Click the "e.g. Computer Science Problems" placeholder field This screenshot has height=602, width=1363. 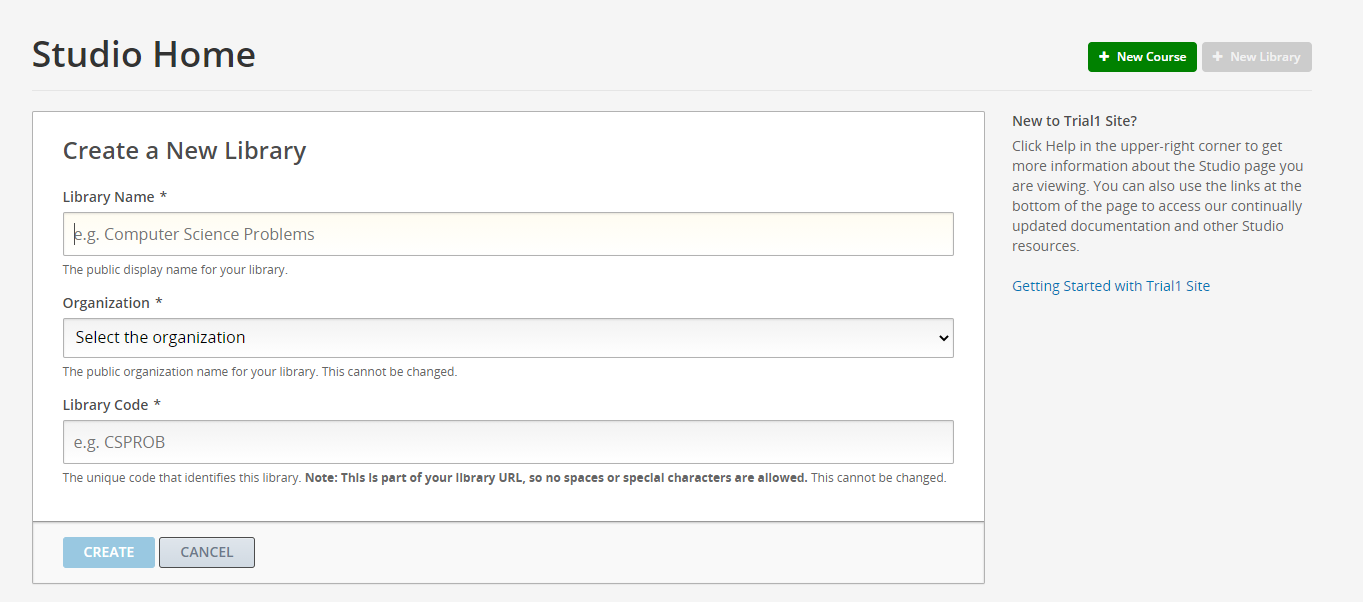coord(508,233)
